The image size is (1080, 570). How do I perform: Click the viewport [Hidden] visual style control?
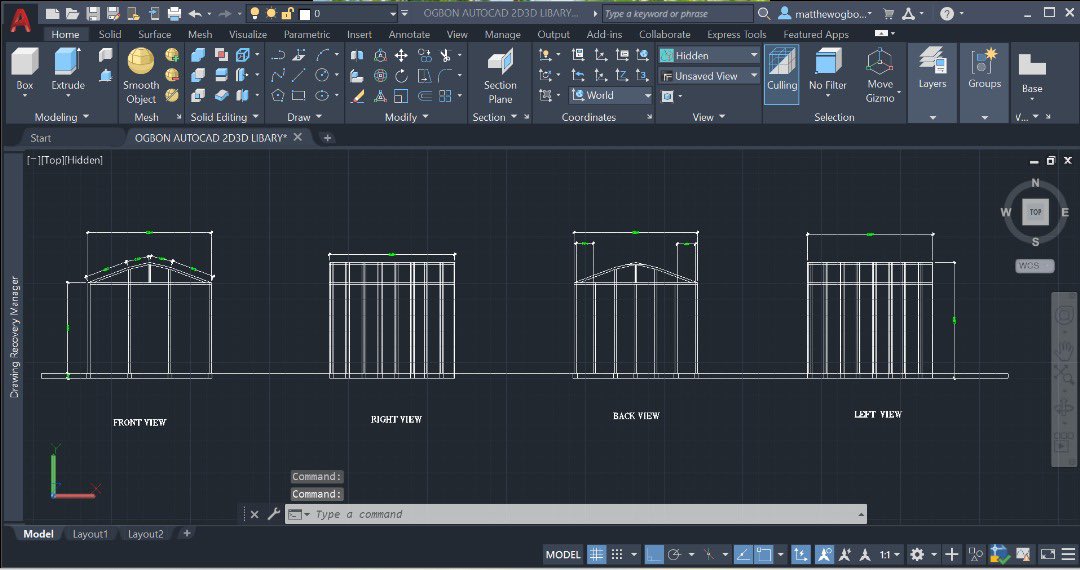(83, 160)
